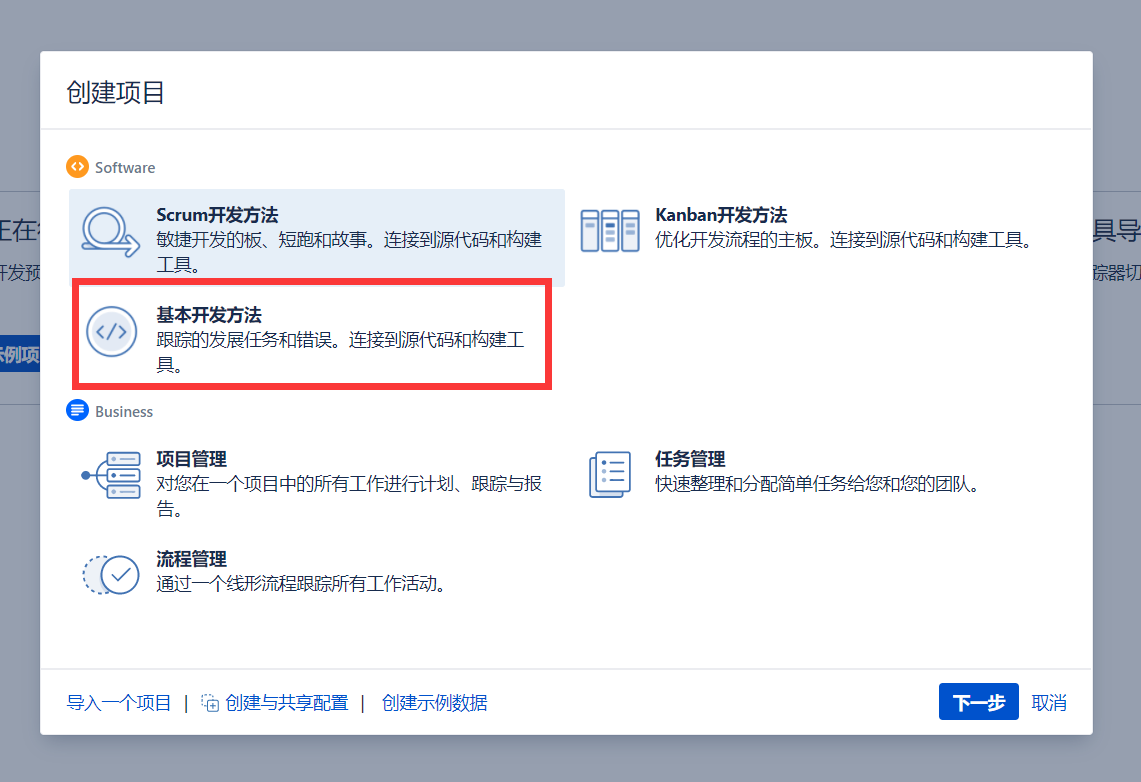This screenshot has width=1141, height=782.
Task: Click the copy icon beside 创建与共享配置
Action: coord(210,703)
